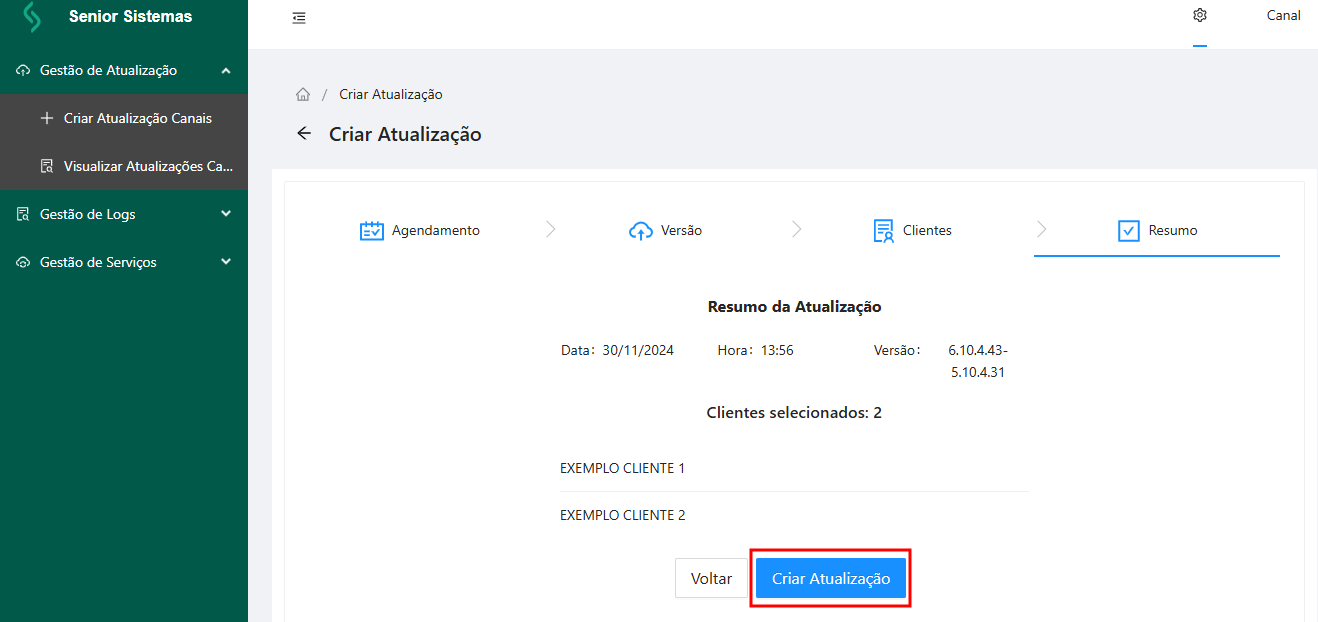Switch to the Clientes step
1318x622 pixels.
pos(912,230)
